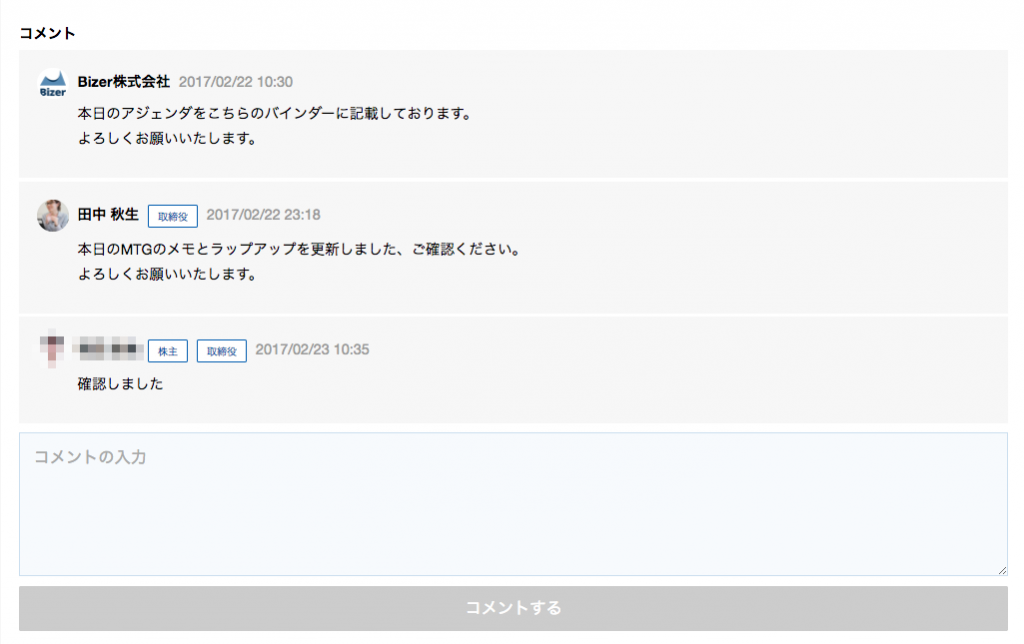Click the Bizer株式会社 author name
Viewport: 1024px width, 644px height.
pos(124,82)
